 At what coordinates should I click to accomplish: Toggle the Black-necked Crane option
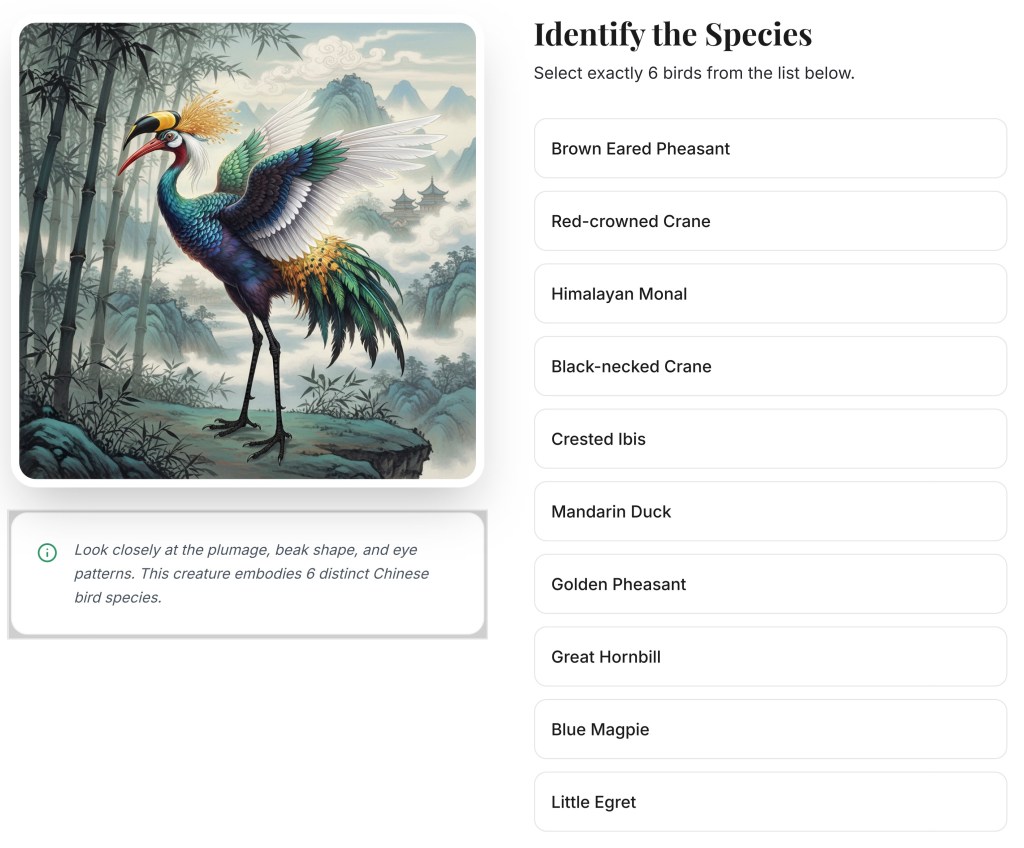click(770, 366)
